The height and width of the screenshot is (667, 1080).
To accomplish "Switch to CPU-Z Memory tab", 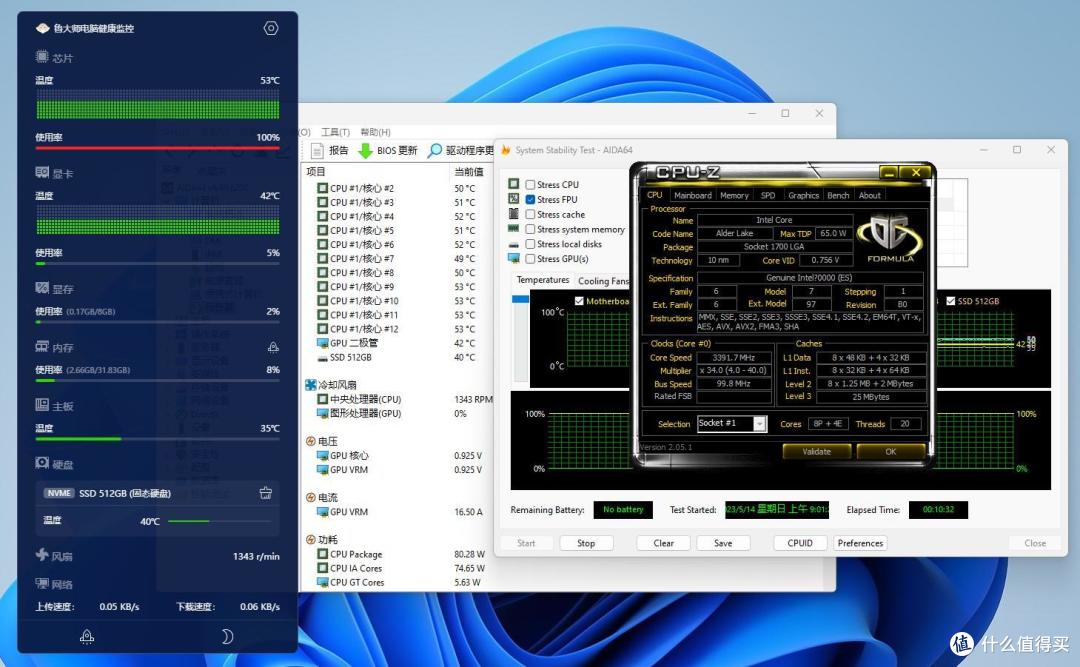I will tap(734, 196).
